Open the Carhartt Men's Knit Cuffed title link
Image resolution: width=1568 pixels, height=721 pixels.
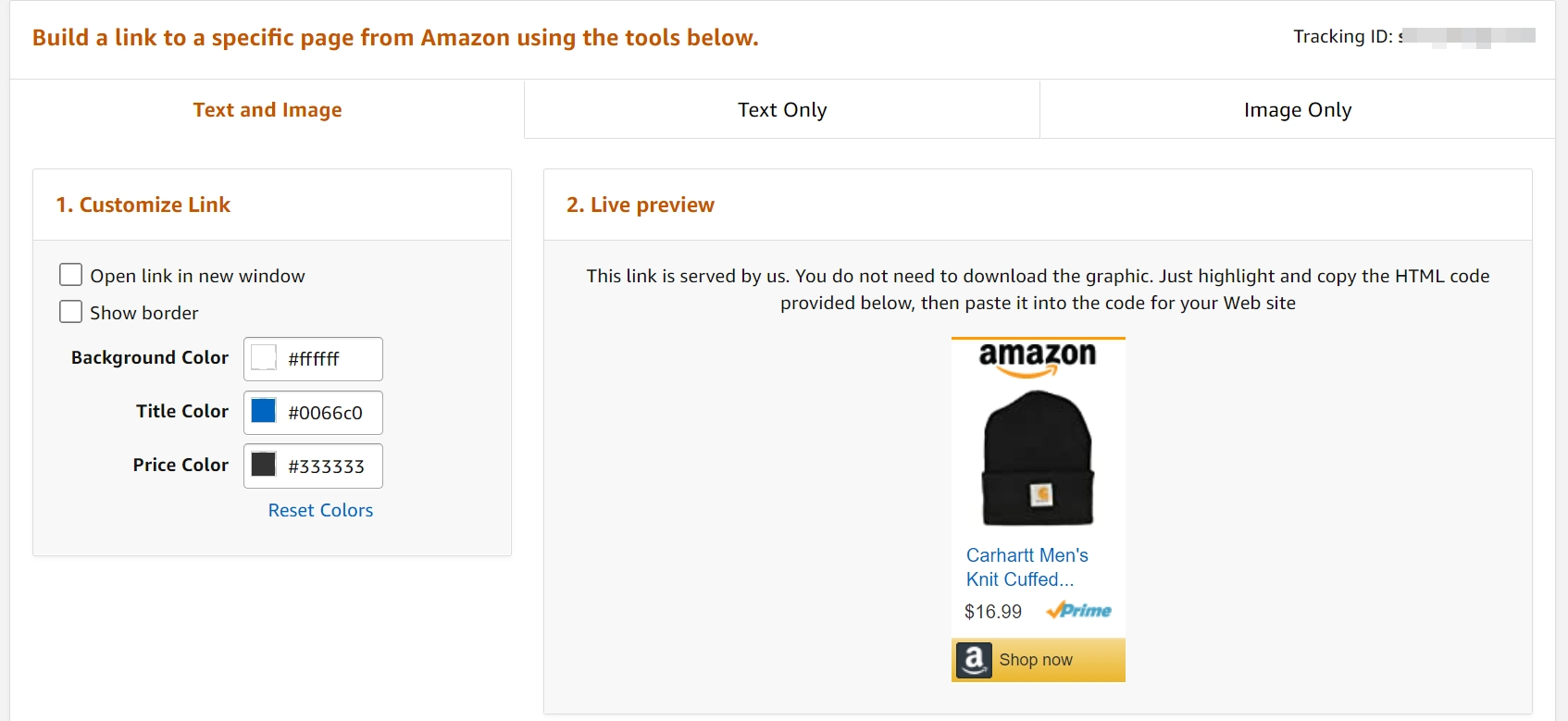pyautogui.click(x=1027, y=567)
